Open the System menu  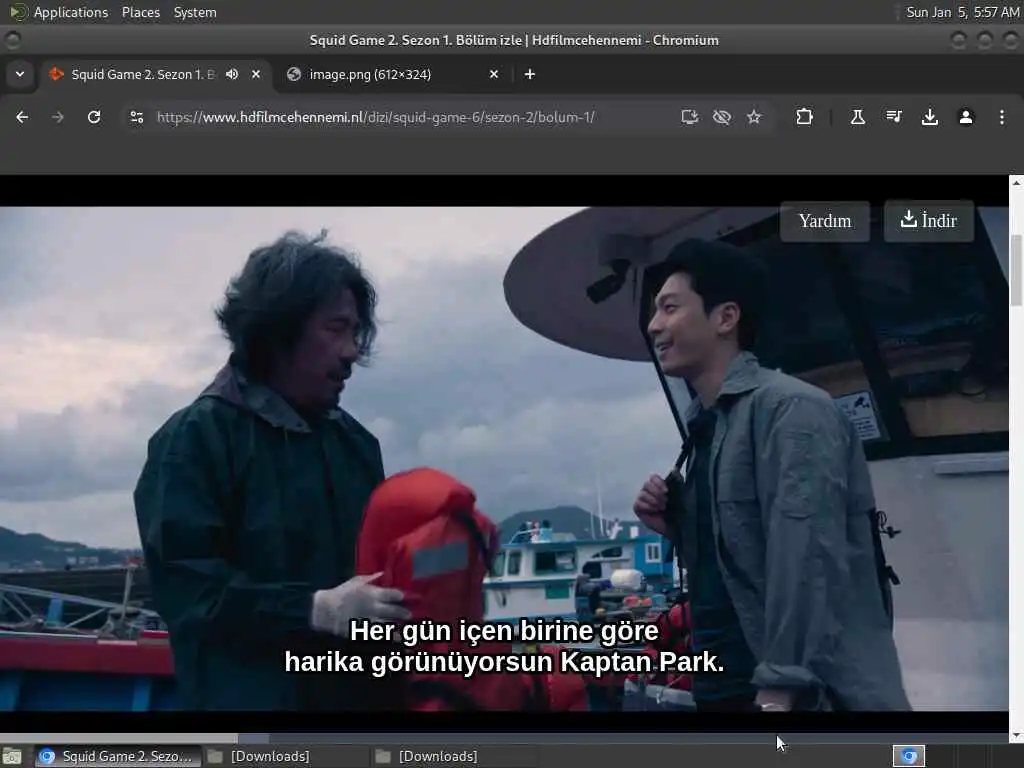(x=195, y=12)
